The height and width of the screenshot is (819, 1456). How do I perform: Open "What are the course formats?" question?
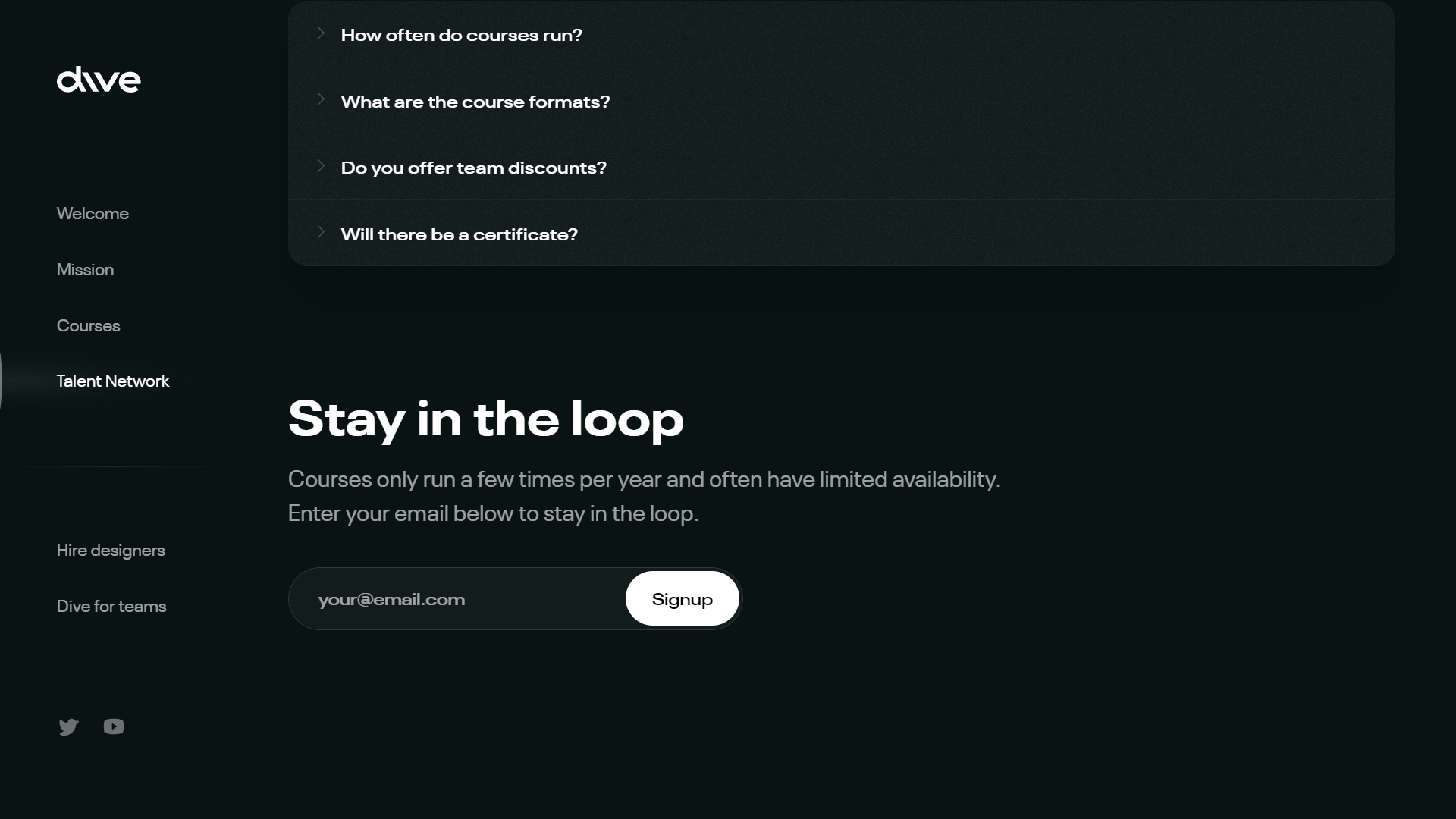pos(475,102)
